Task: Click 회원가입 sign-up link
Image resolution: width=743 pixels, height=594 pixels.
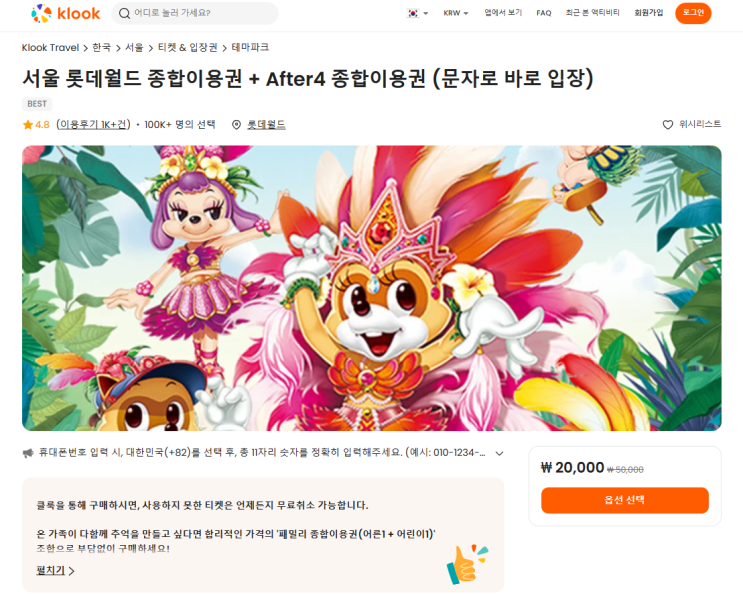Action: (649, 13)
